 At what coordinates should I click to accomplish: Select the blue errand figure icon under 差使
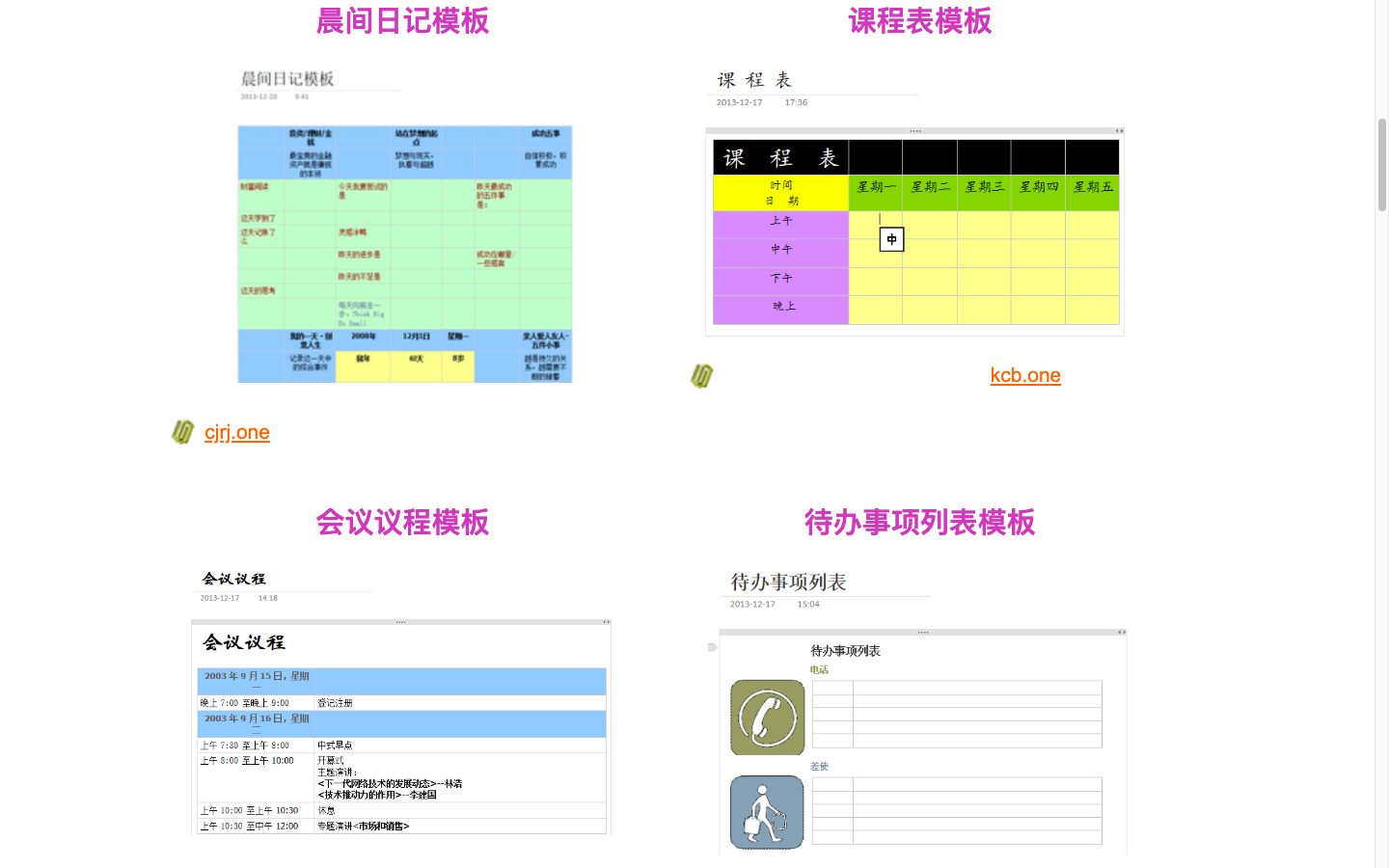pyautogui.click(x=766, y=812)
